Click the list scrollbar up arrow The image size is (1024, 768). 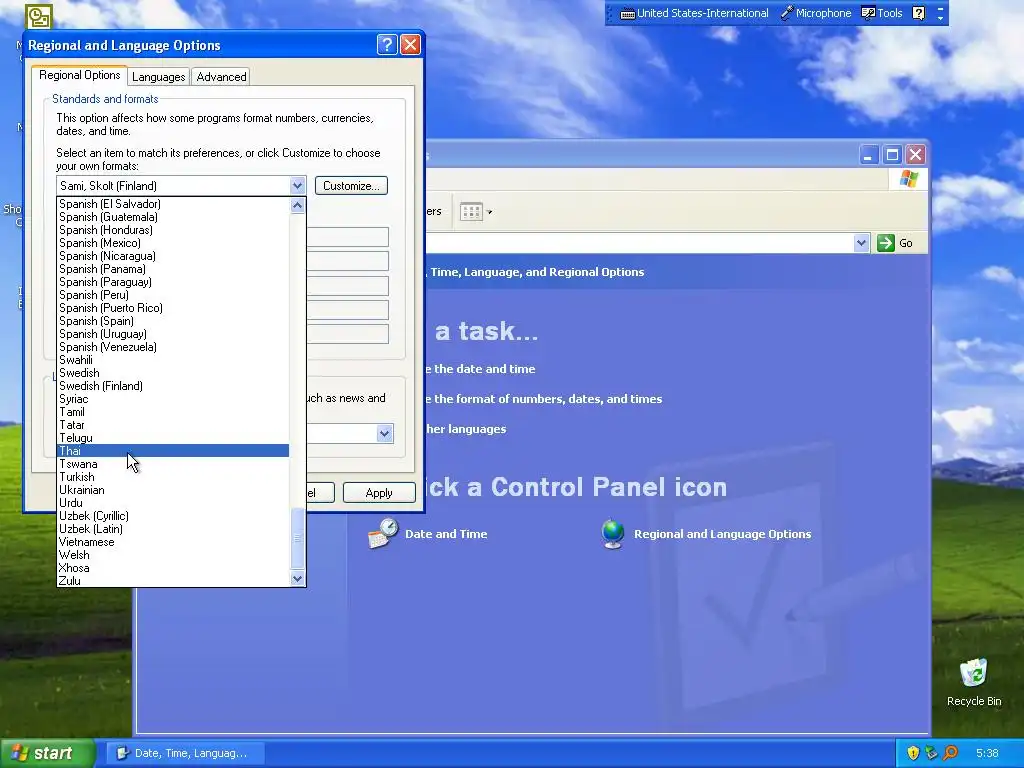pos(297,206)
